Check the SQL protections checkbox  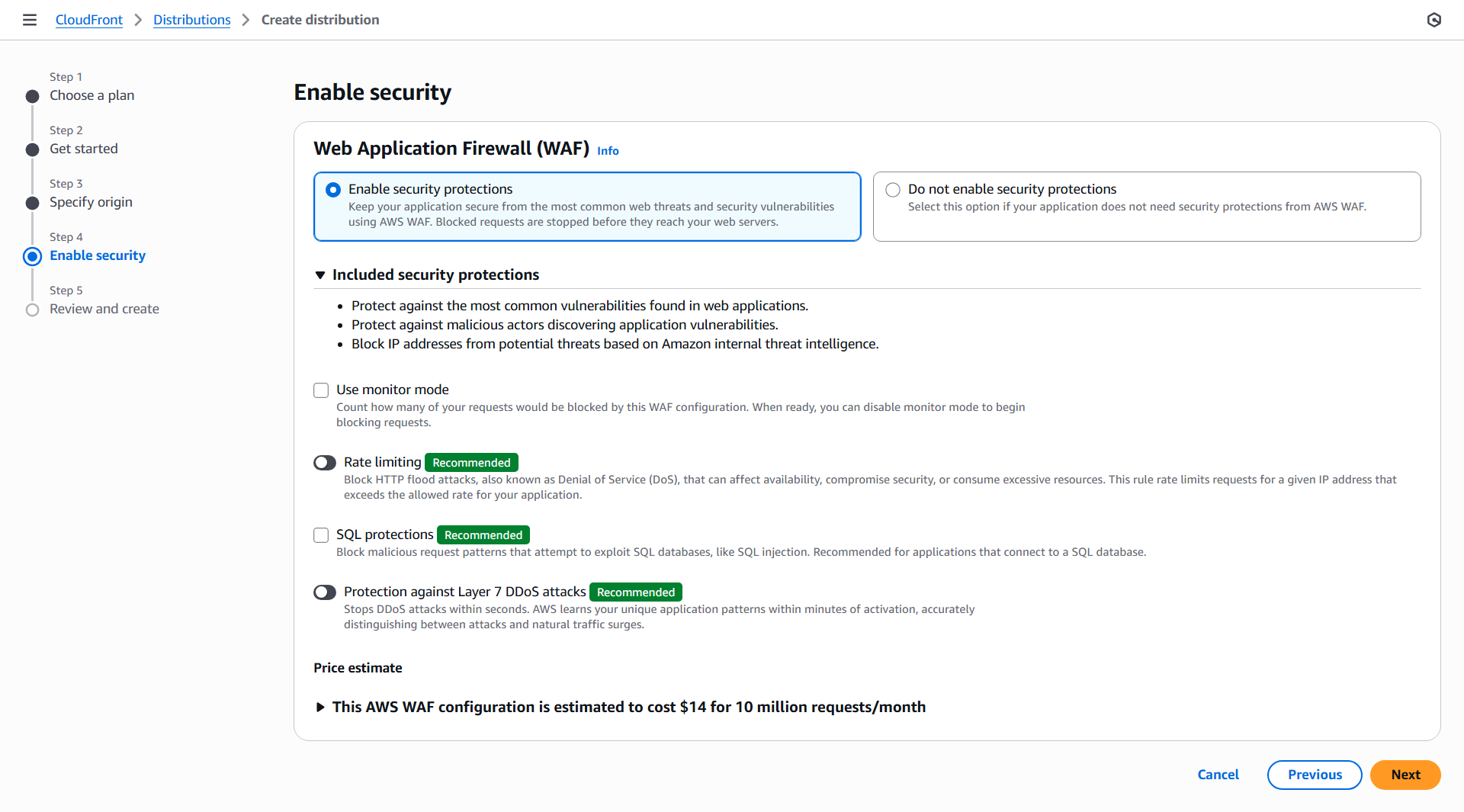pos(321,535)
